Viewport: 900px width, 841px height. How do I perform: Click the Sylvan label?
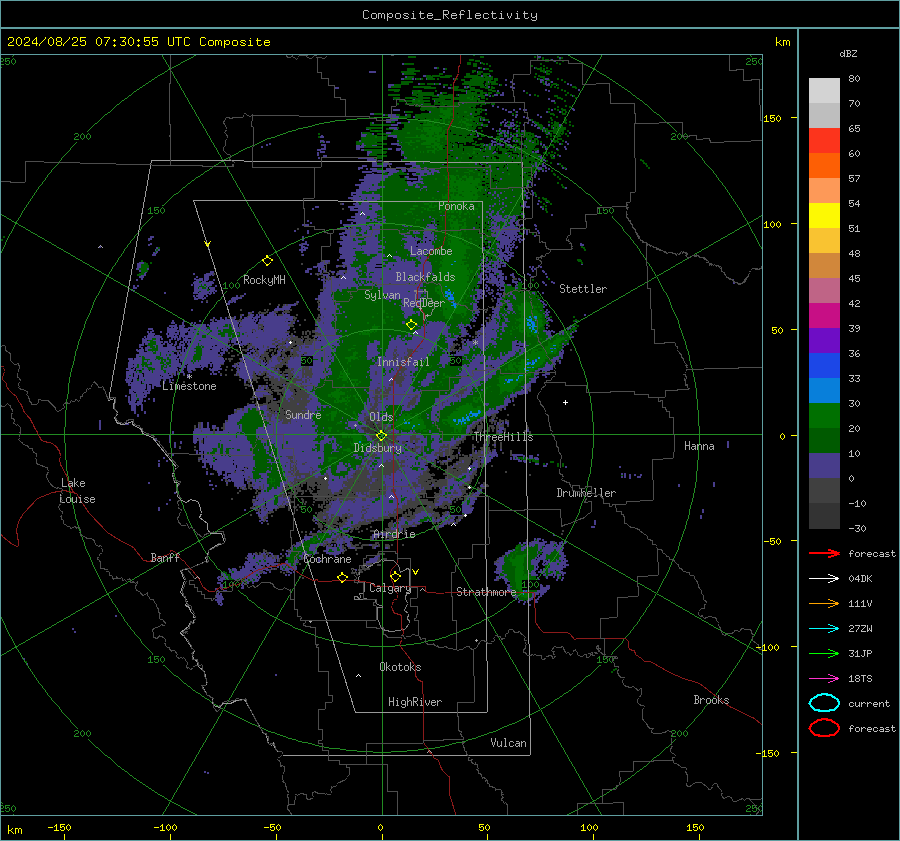(382, 295)
